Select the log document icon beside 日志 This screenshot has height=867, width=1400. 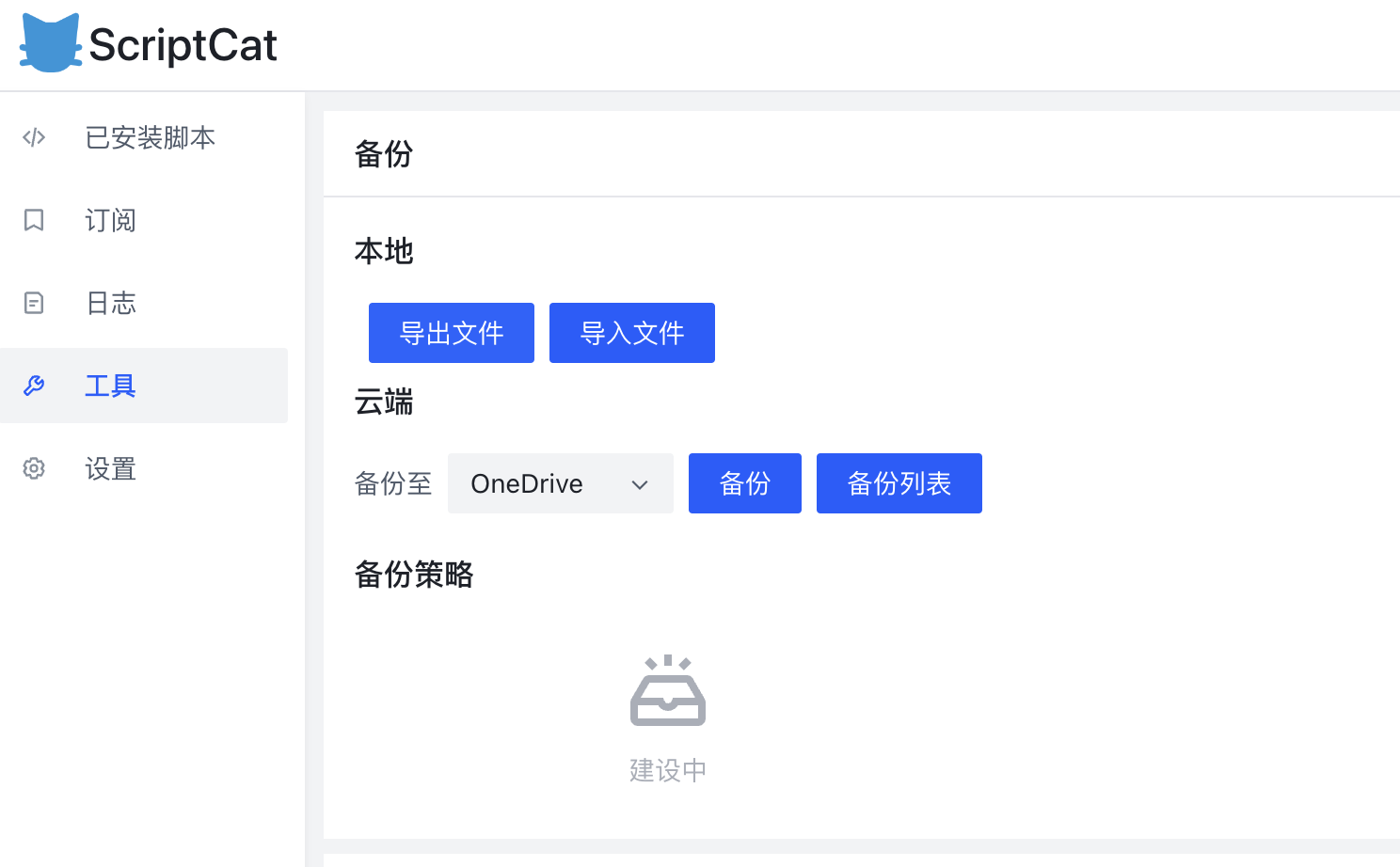(34, 303)
